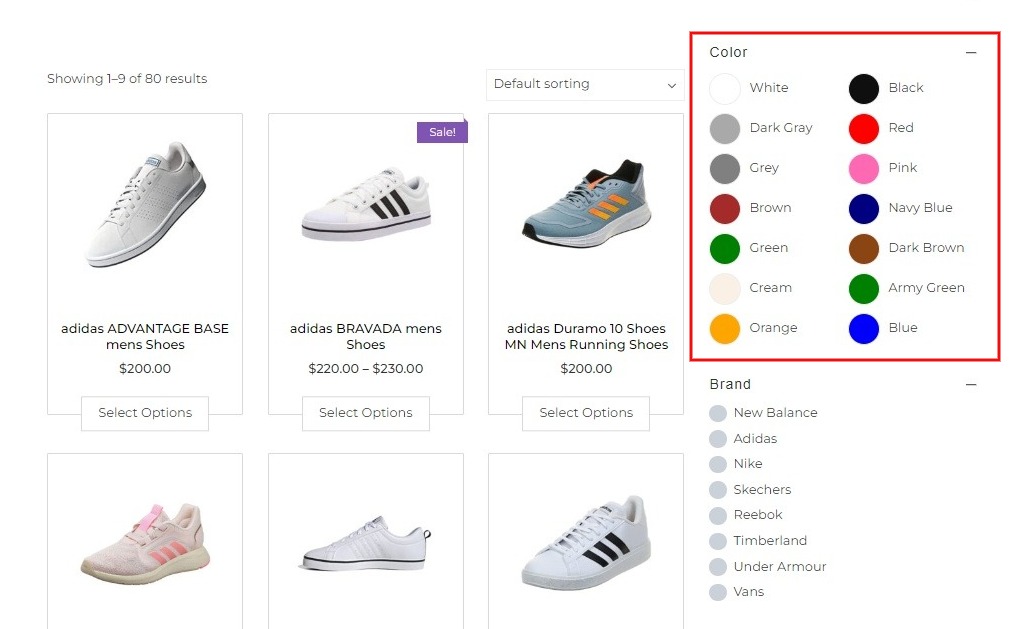View the adidas ADVANTAGE BASE shoe image
The width and height of the screenshot is (1031, 629).
pyautogui.click(x=145, y=205)
